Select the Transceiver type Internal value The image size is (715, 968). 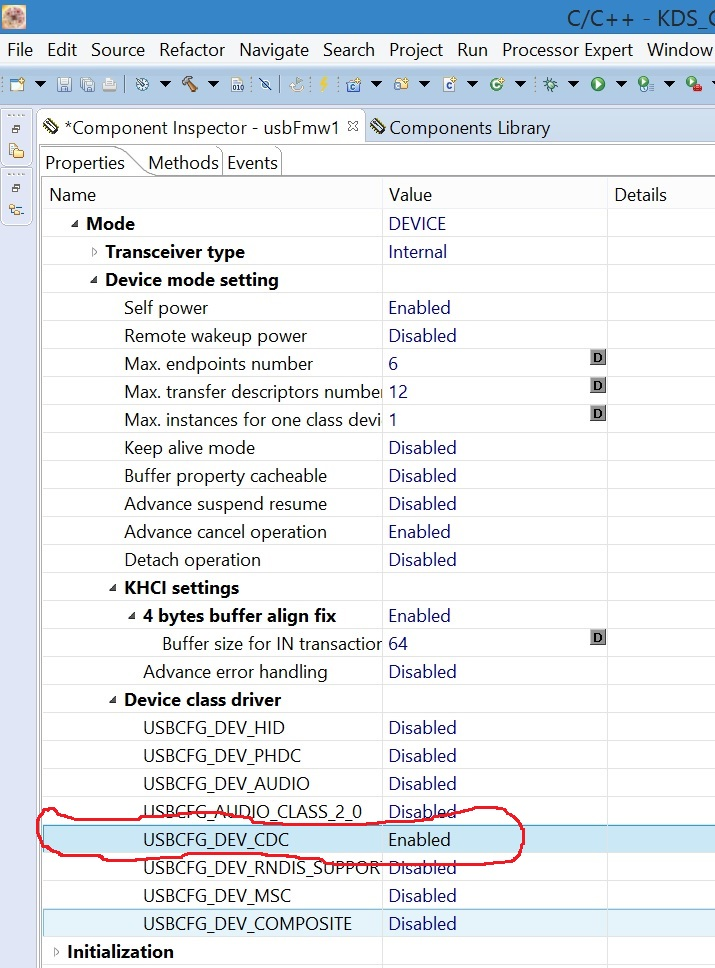[417, 252]
